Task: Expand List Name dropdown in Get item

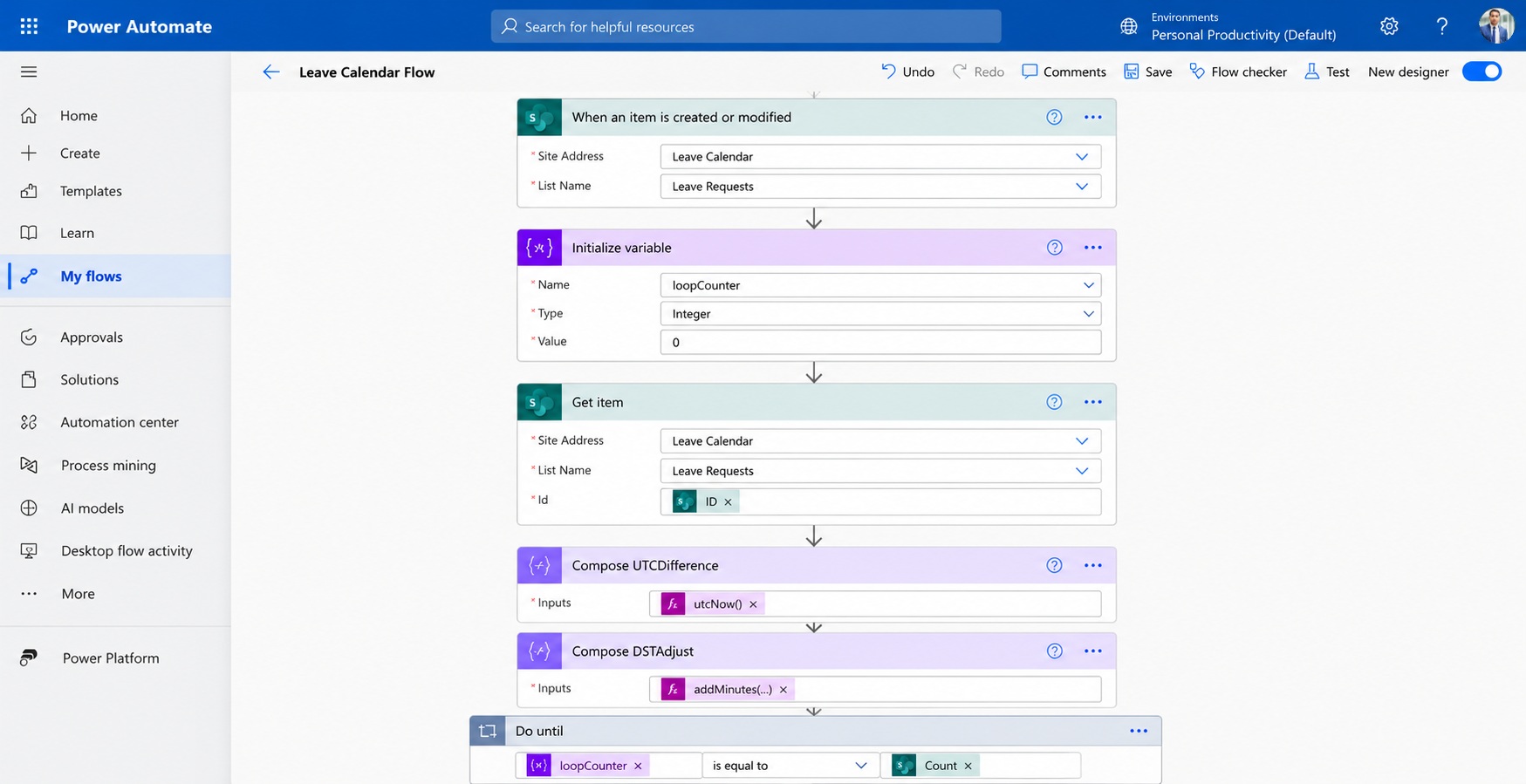Action: (1082, 471)
